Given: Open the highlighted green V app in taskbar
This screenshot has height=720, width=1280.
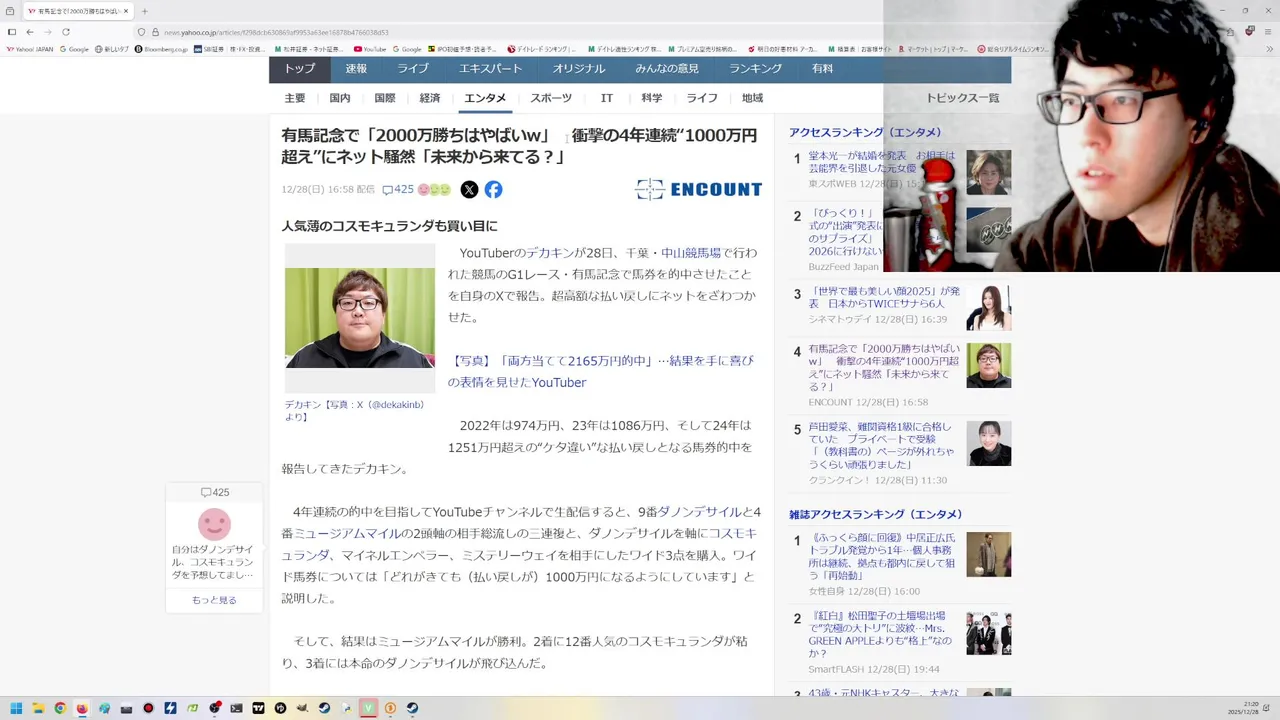Looking at the screenshot, I should [368, 708].
